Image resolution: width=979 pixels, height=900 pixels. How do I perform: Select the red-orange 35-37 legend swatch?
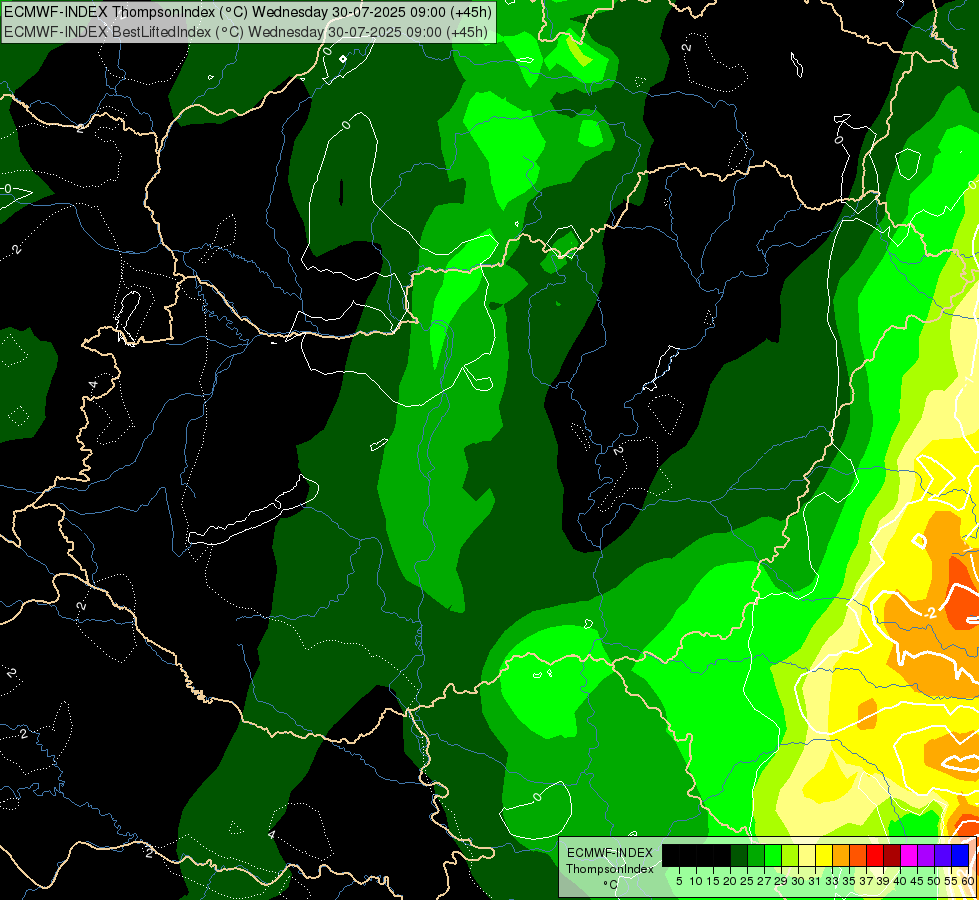[858, 855]
